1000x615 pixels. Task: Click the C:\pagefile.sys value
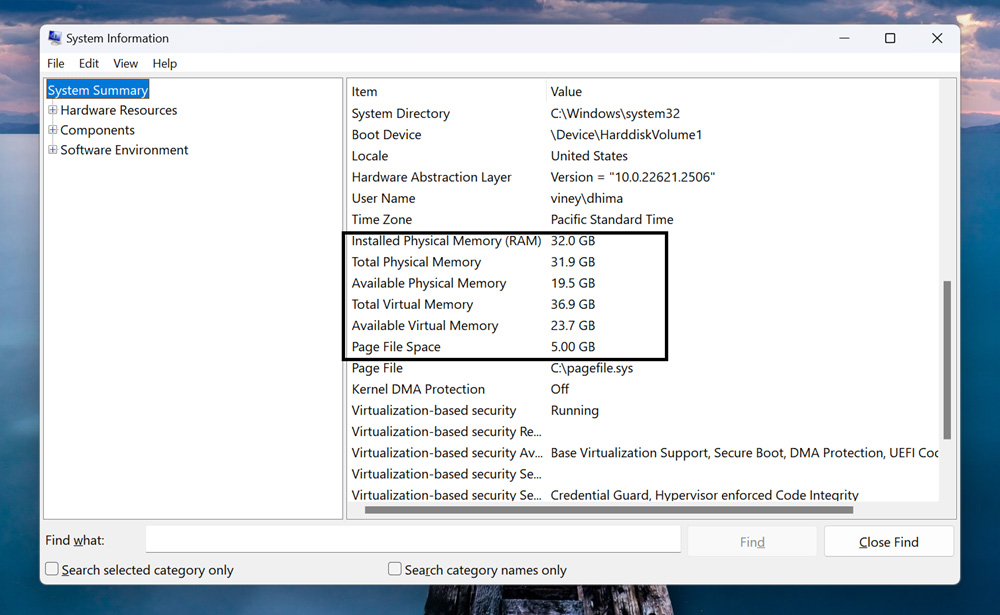pos(591,367)
